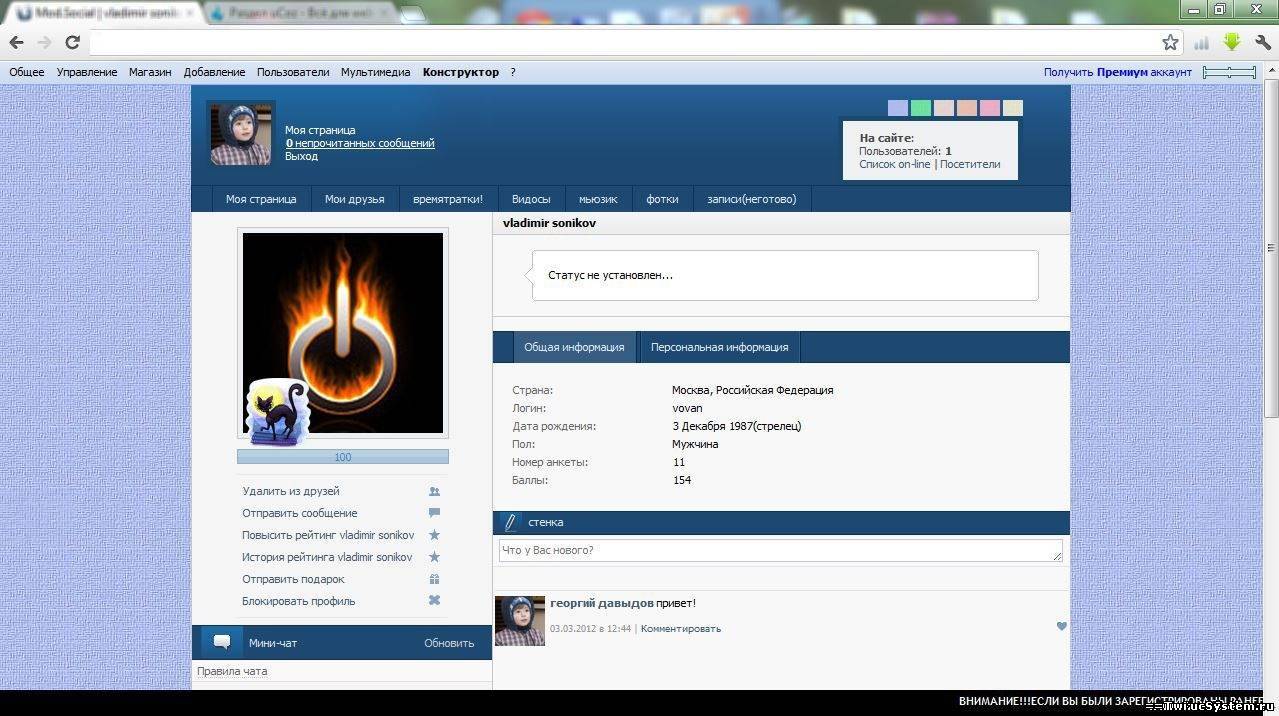
Task: Open the Конструктор menu in admin bar
Action: [460, 72]
